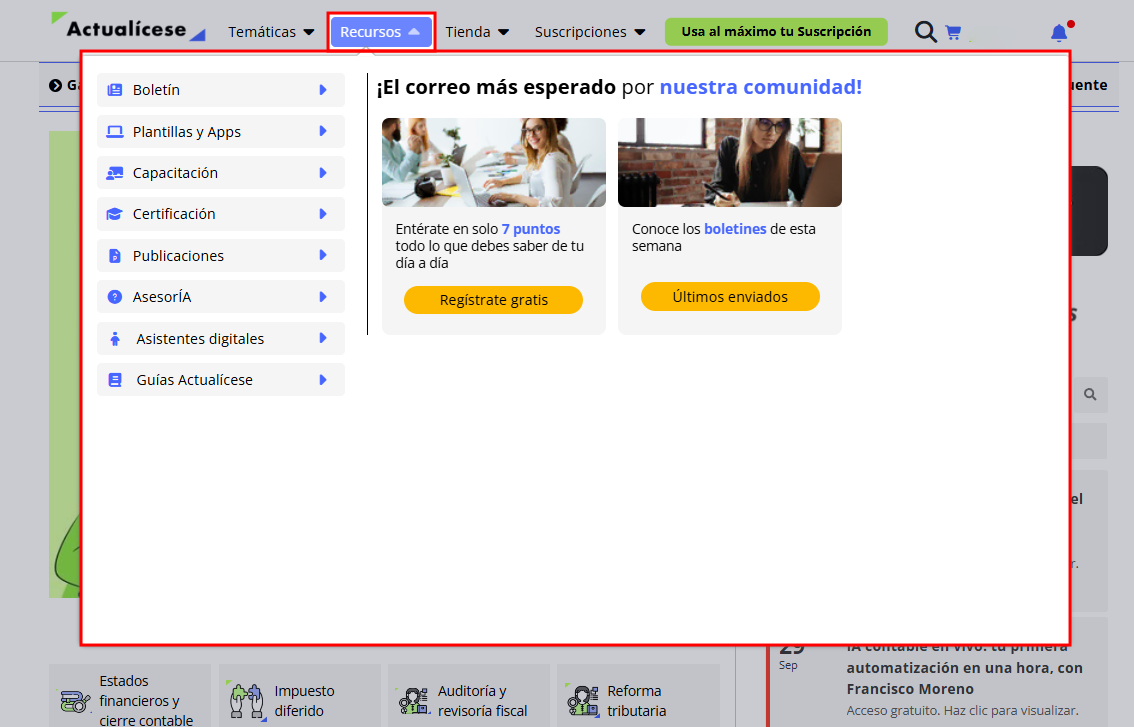
Task: Expand the Guías Actualícese submenu arrow
Action: pyautogui.click(x=323, y=380)
